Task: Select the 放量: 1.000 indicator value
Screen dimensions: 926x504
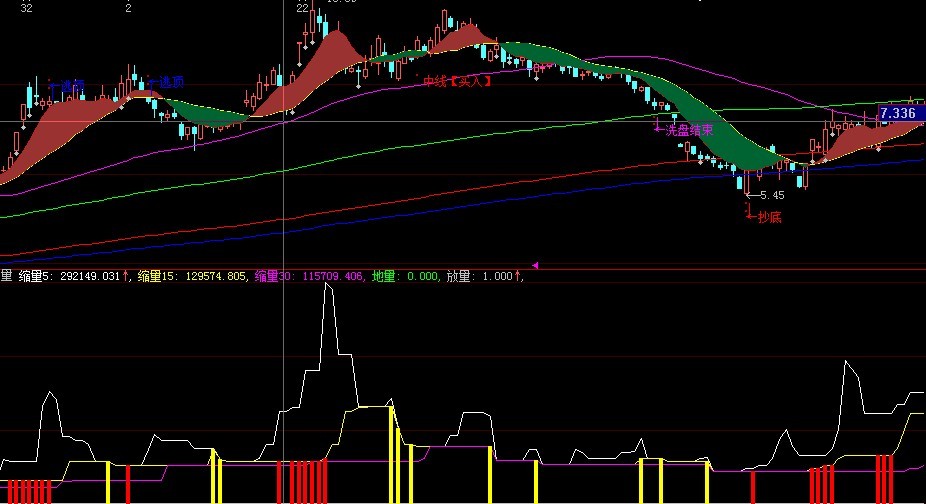Action: pos(483,276)
